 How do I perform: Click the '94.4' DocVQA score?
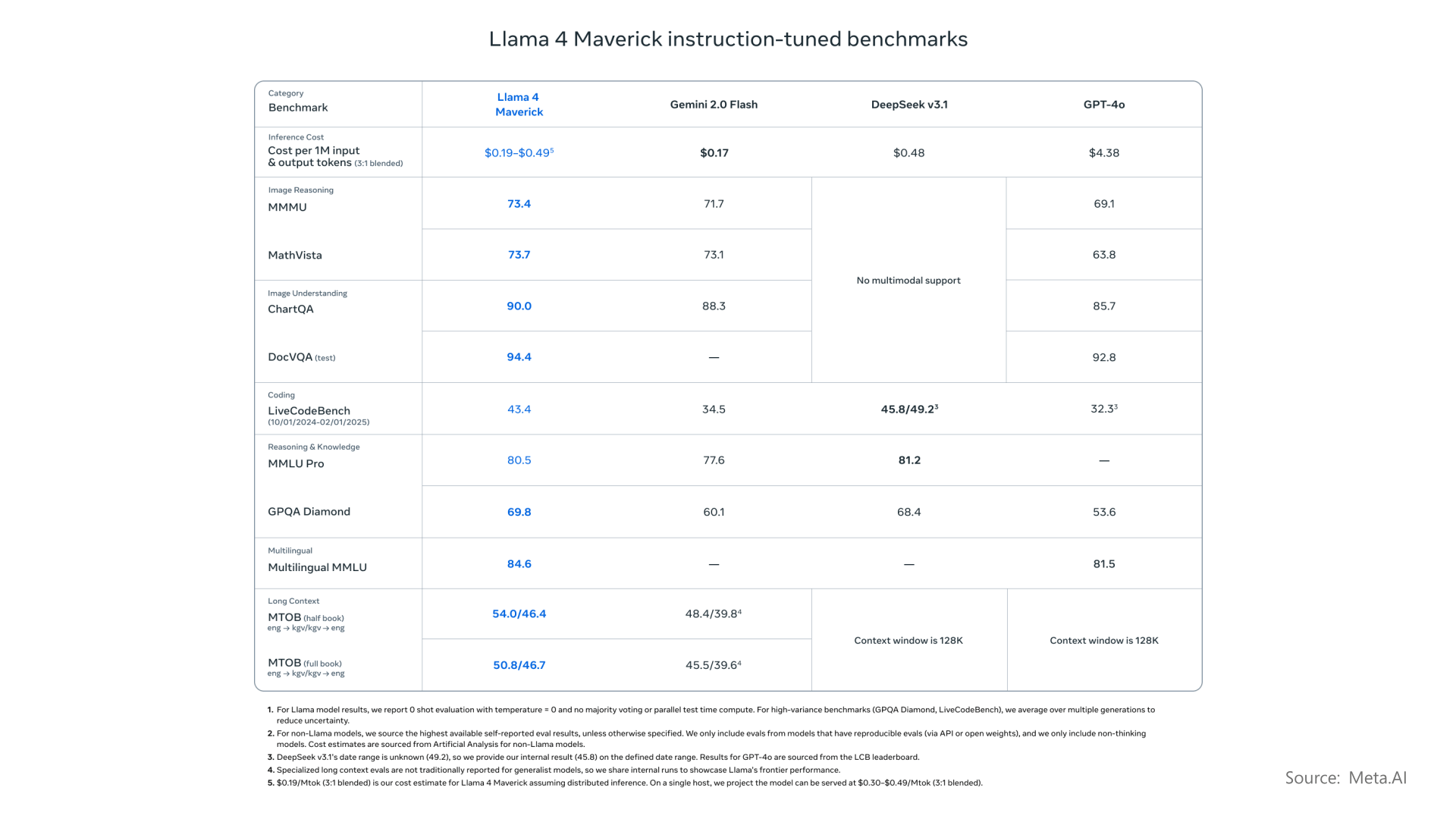[x=519, y=357]
